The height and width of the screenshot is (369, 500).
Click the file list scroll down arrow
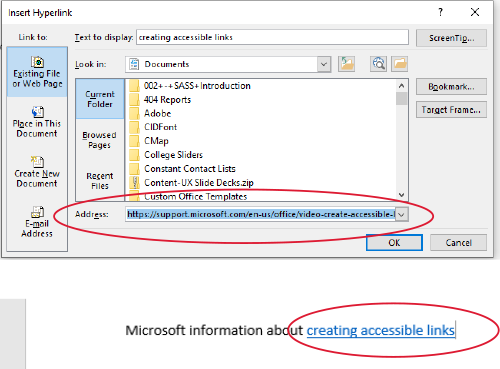[x=402, y=195]
